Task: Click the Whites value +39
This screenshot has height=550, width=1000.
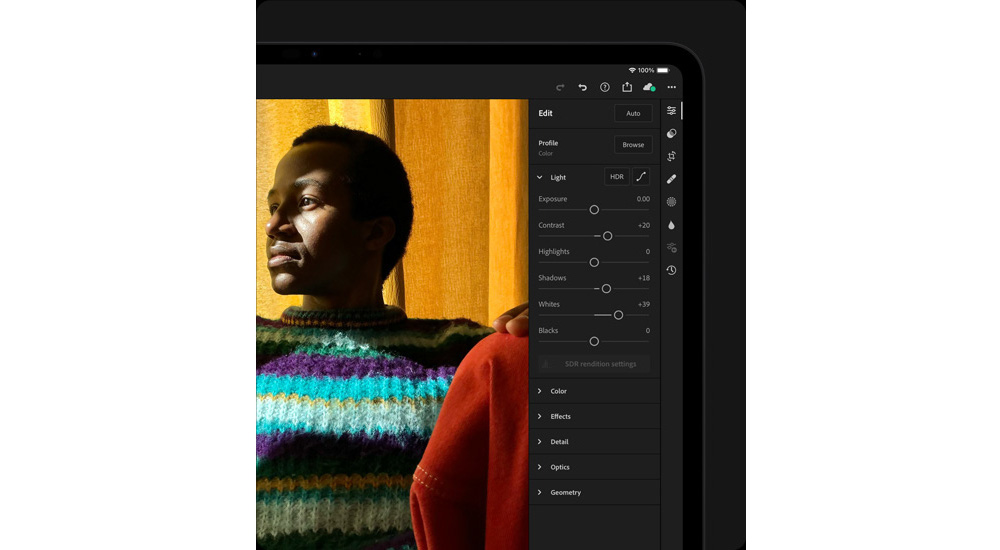Action: (643, 304)
